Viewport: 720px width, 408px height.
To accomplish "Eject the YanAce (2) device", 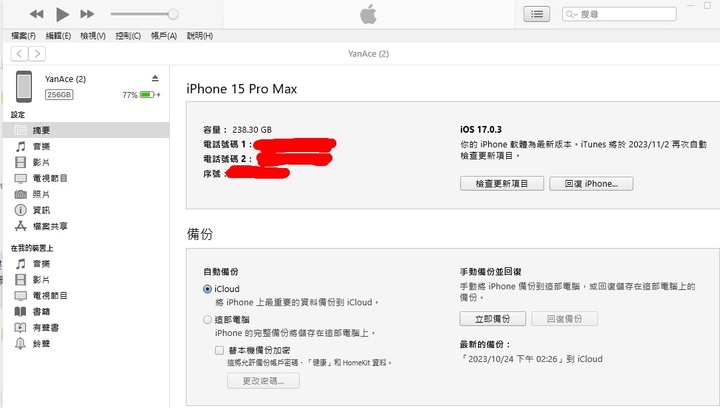I will coord(155,78).
